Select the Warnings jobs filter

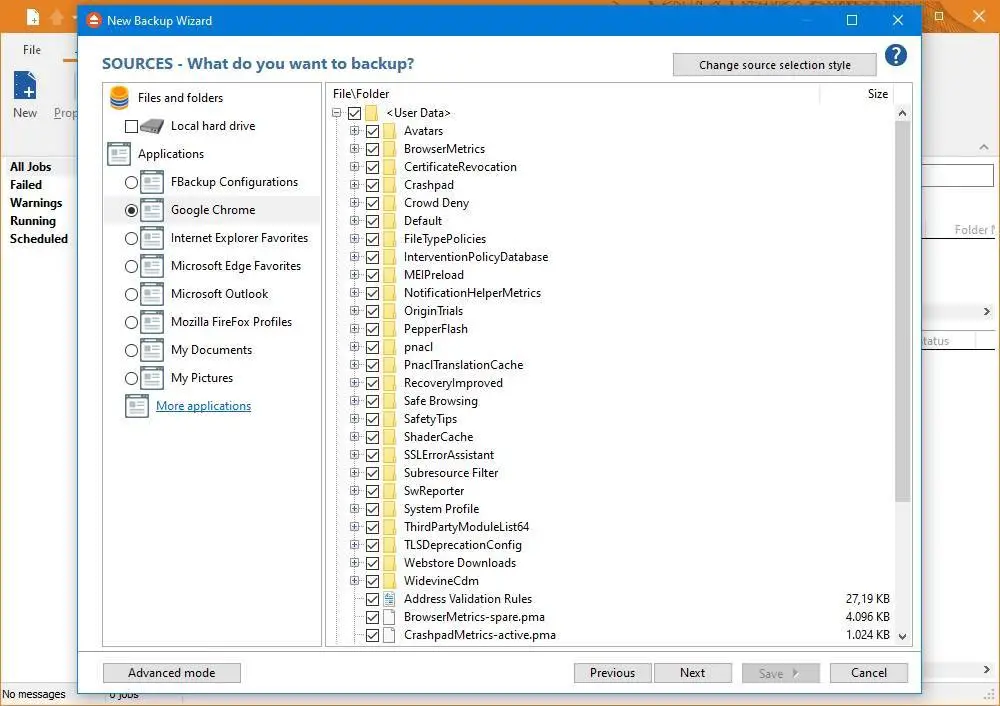pos(36,203)
